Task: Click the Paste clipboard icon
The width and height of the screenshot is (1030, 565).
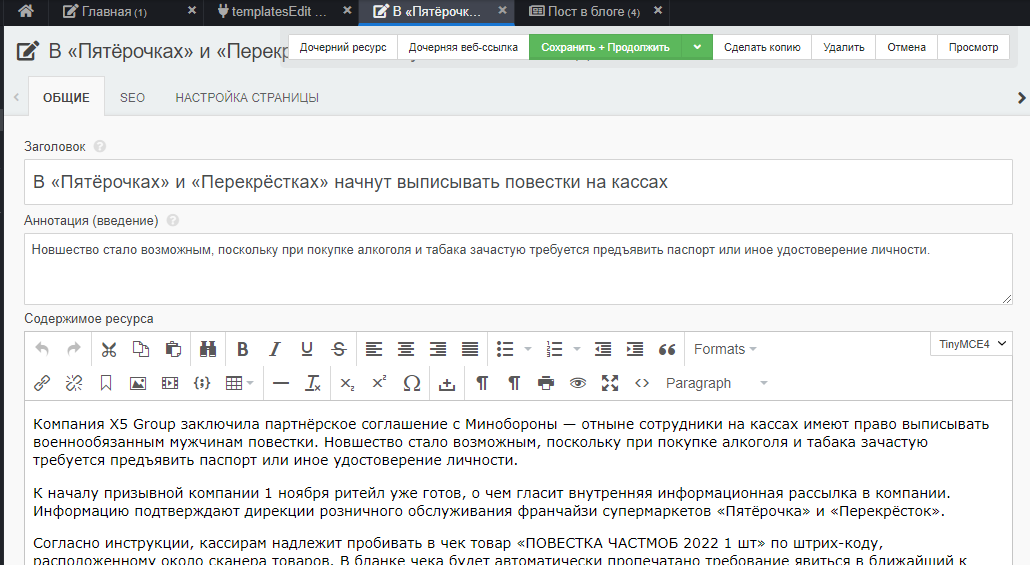Action: (x=173, y=349)
